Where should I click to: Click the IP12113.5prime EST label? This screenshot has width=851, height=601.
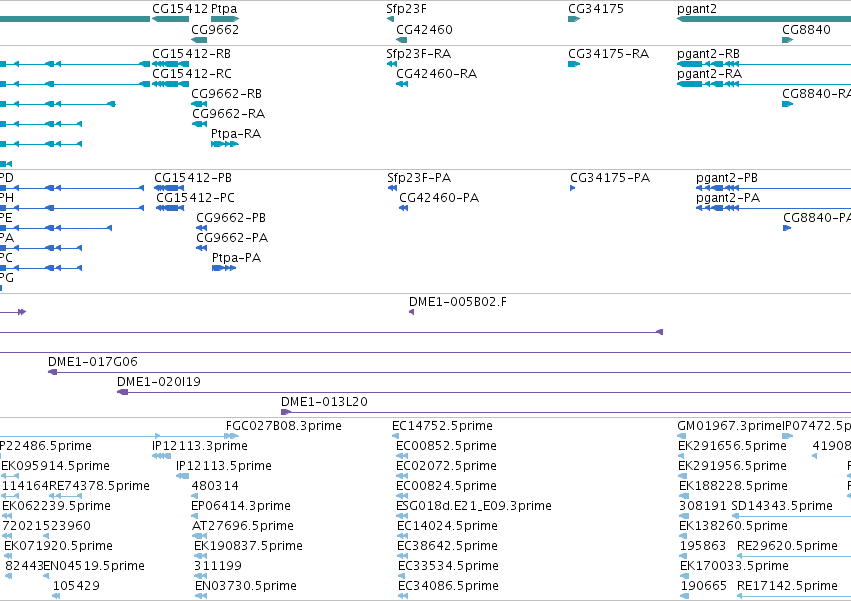224,466
